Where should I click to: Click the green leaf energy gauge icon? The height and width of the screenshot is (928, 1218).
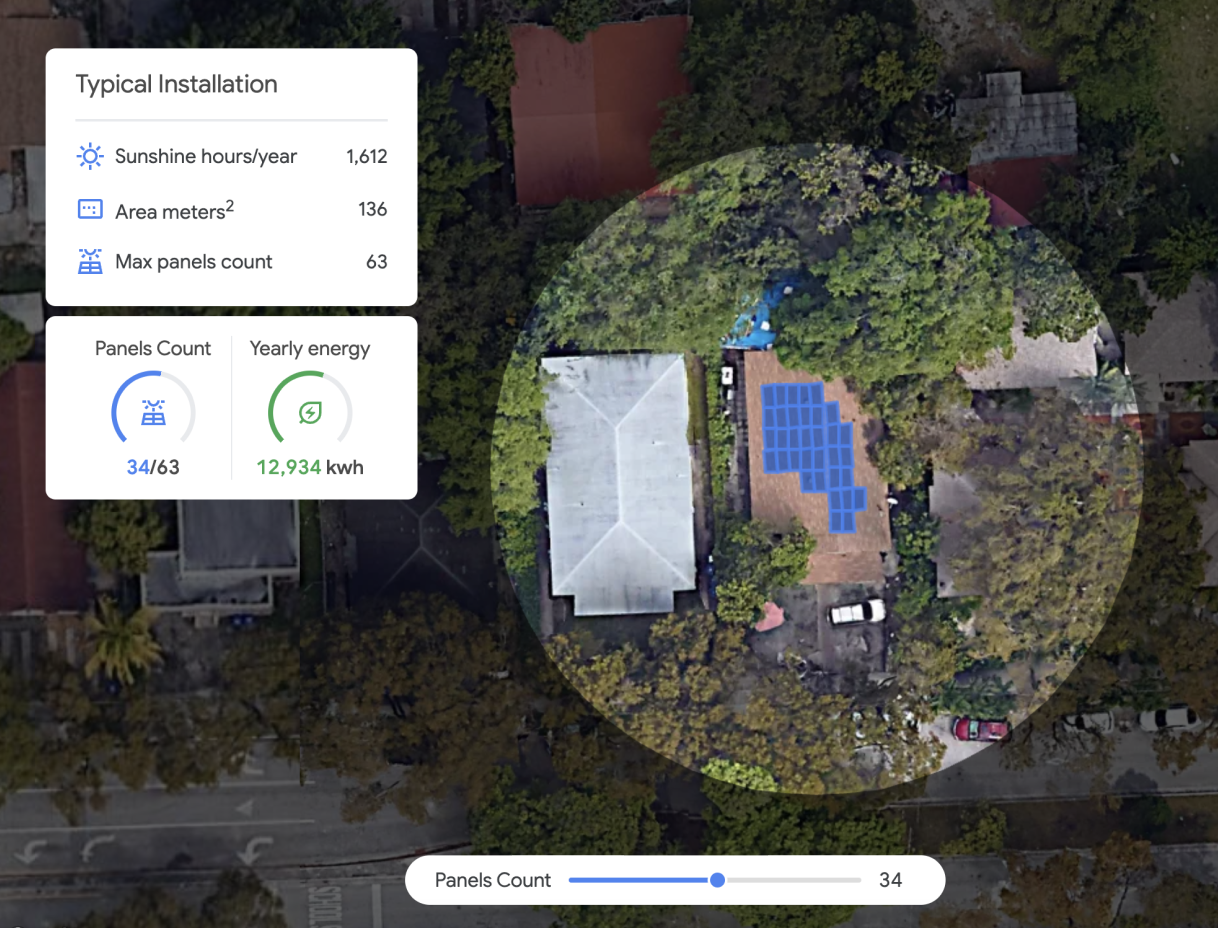[310, 413]
